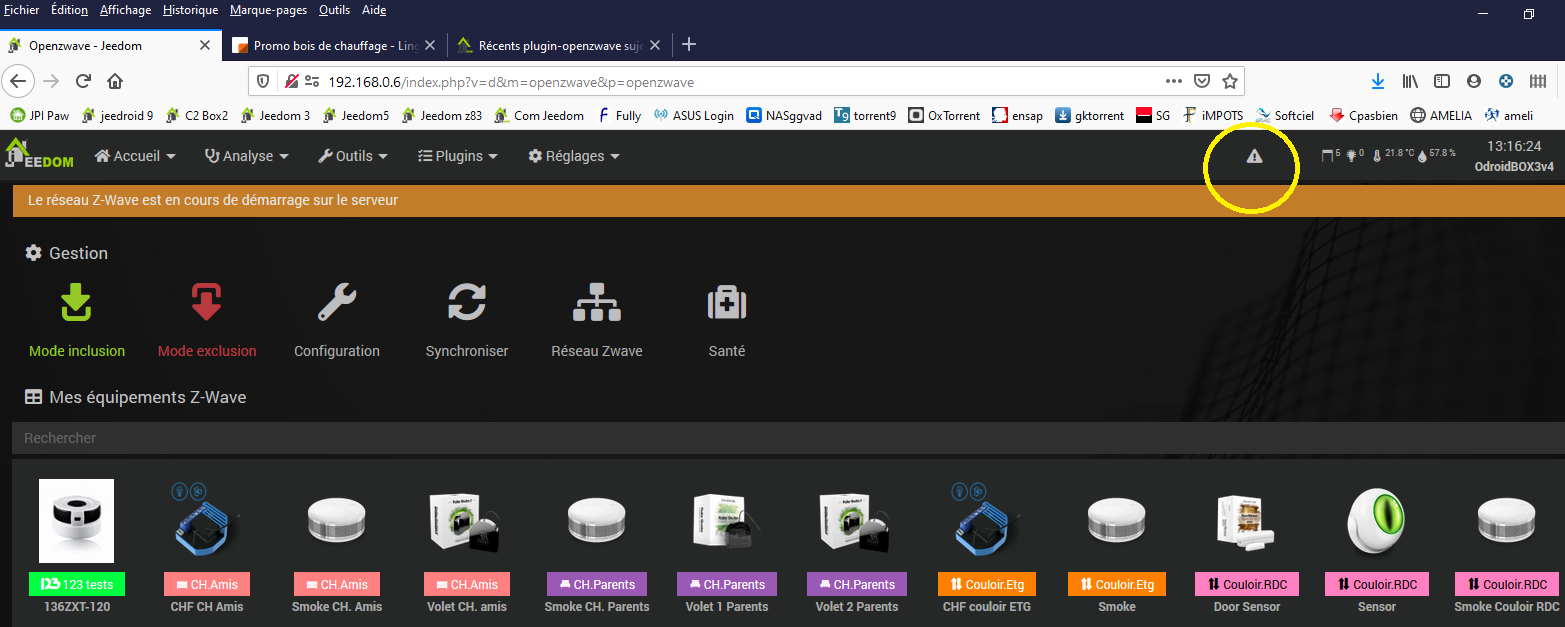1565x627 pixels.
Task: Open the 136ZXT-120 equipment
Action: tap(76, 545)
